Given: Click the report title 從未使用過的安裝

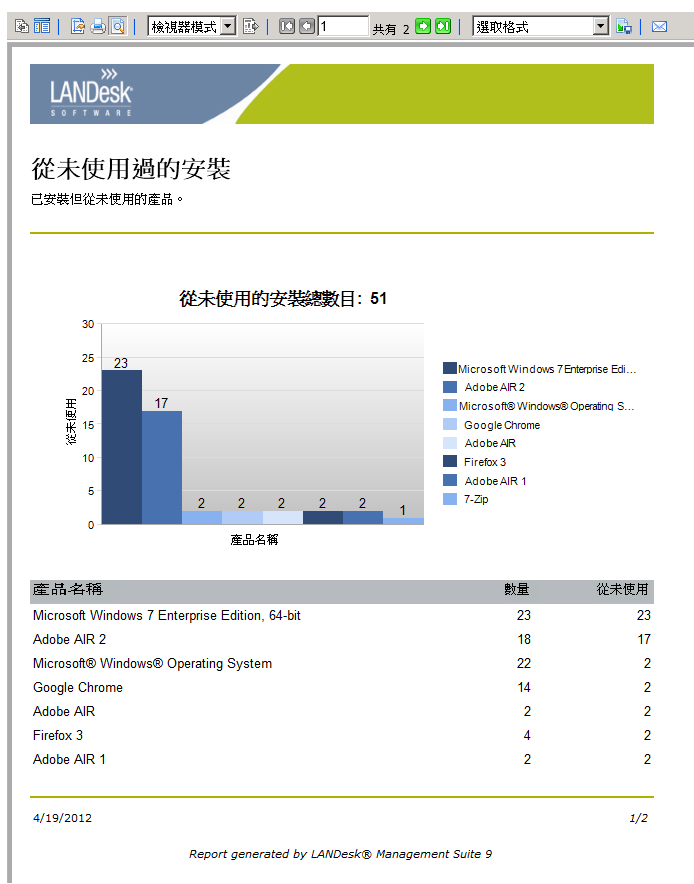Looking at the screenshot, I should pos(131,169).
